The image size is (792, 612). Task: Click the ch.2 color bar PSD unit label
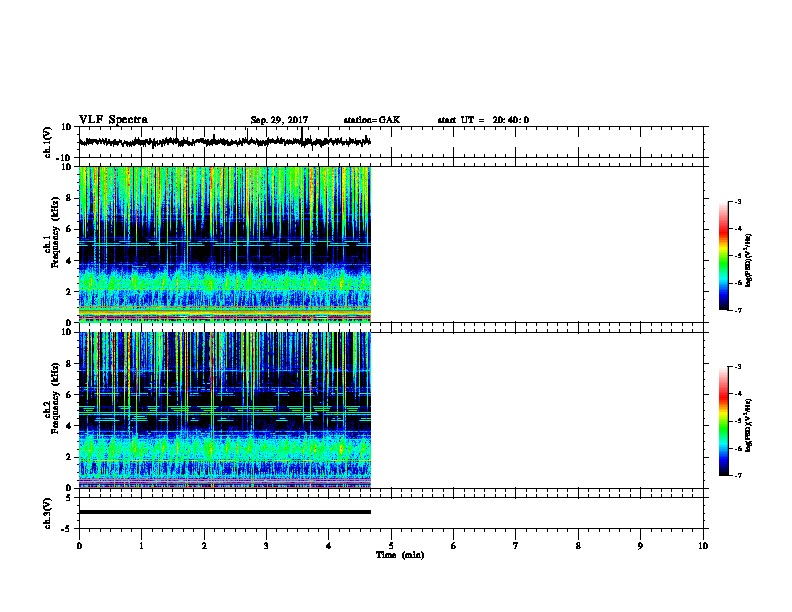coord(748,425)
